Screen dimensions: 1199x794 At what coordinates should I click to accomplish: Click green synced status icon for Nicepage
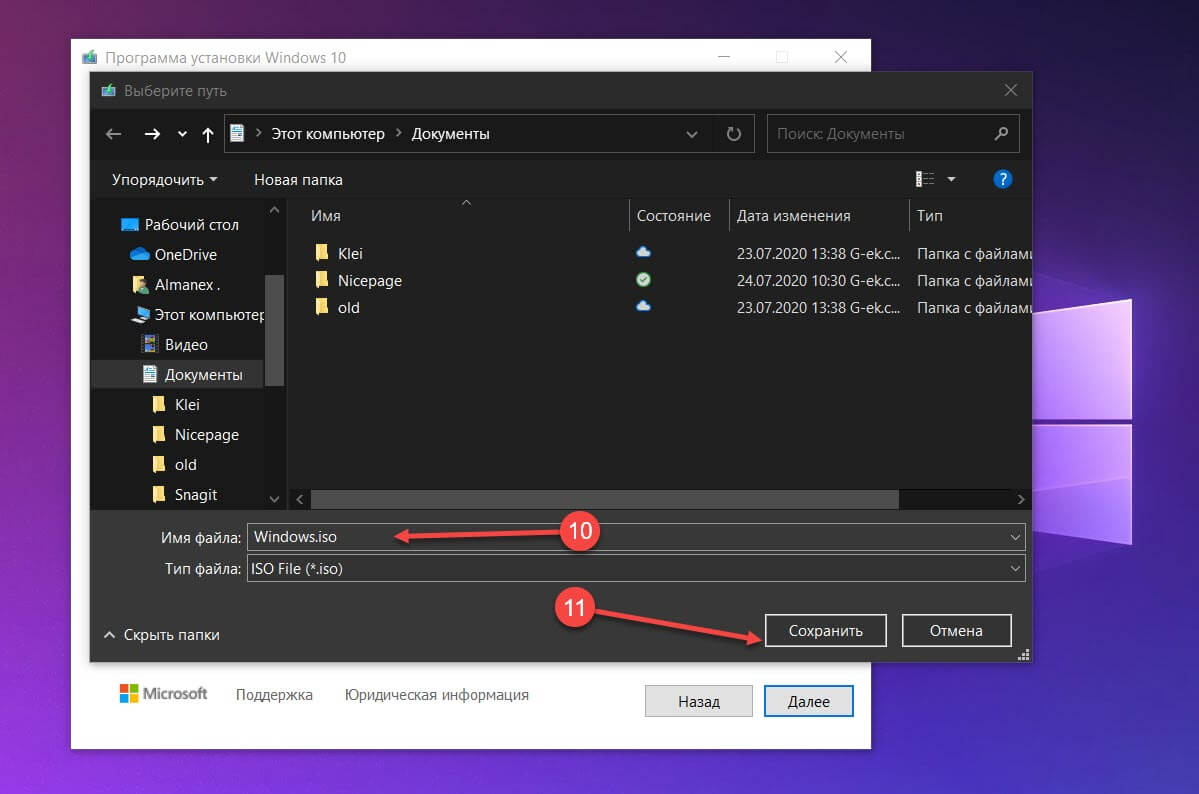click(x=643, y=279)
